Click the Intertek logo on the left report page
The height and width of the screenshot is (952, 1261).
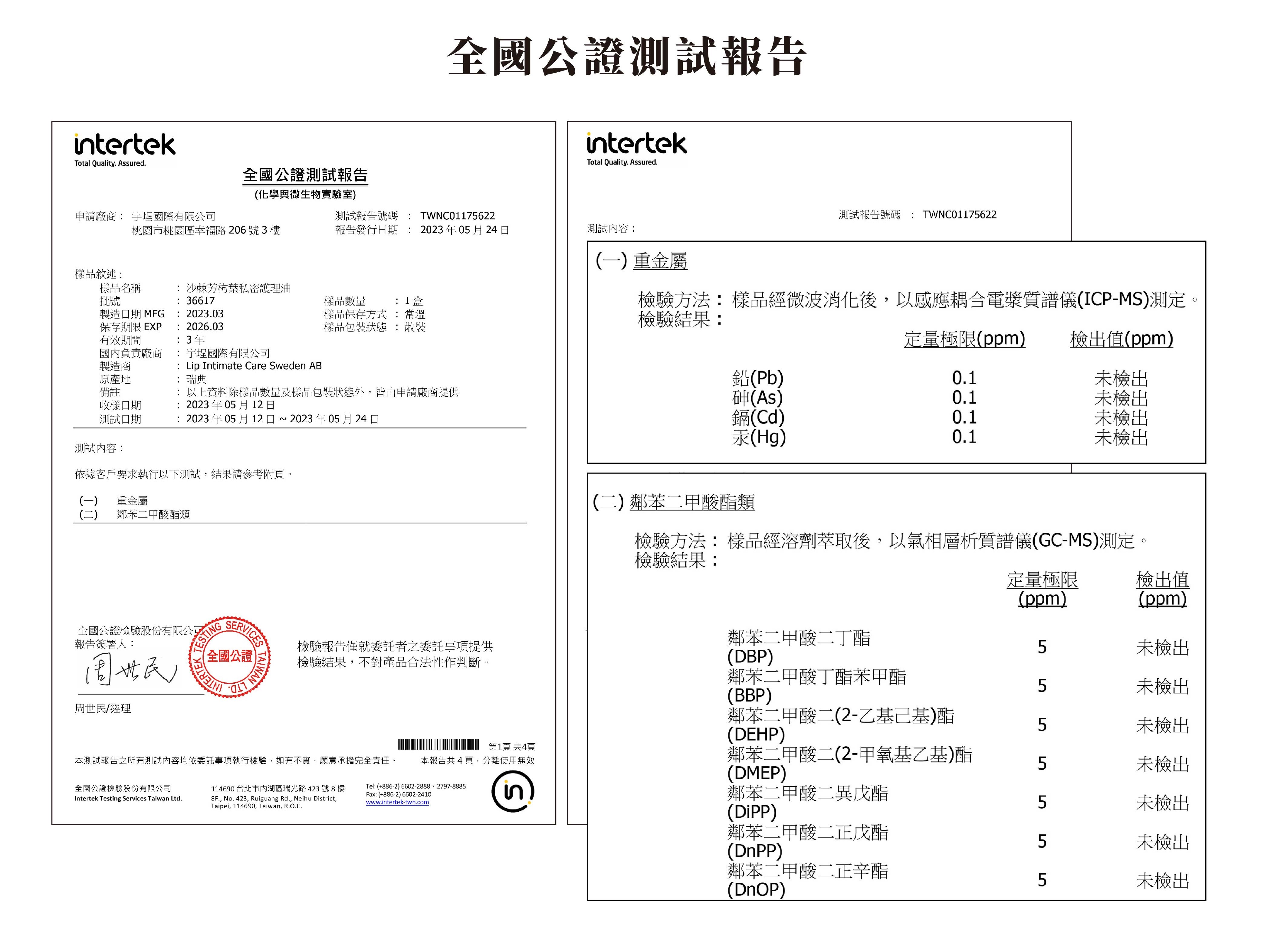pos(124,150)
